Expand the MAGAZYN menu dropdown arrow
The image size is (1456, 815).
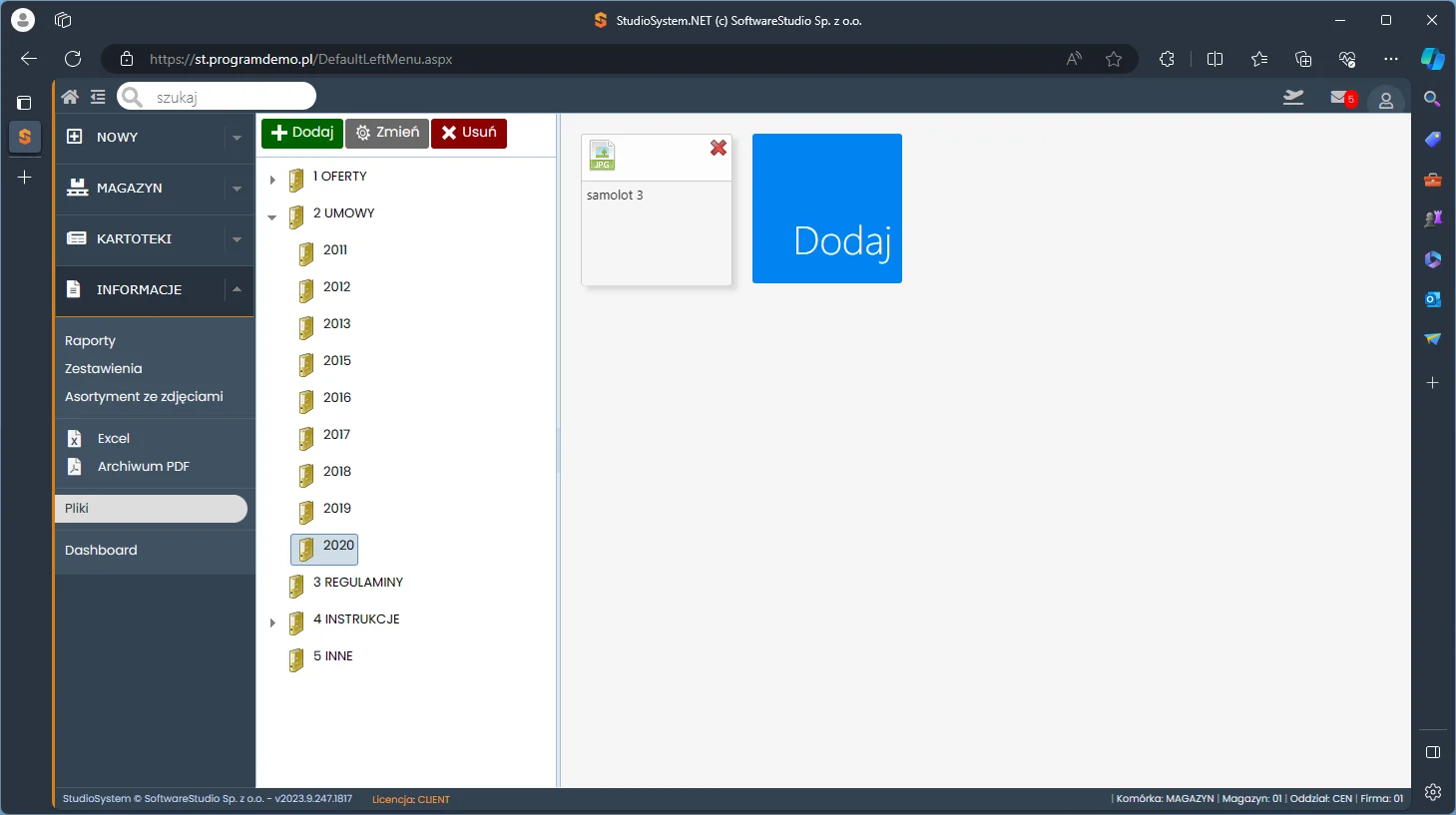(237, 189)
